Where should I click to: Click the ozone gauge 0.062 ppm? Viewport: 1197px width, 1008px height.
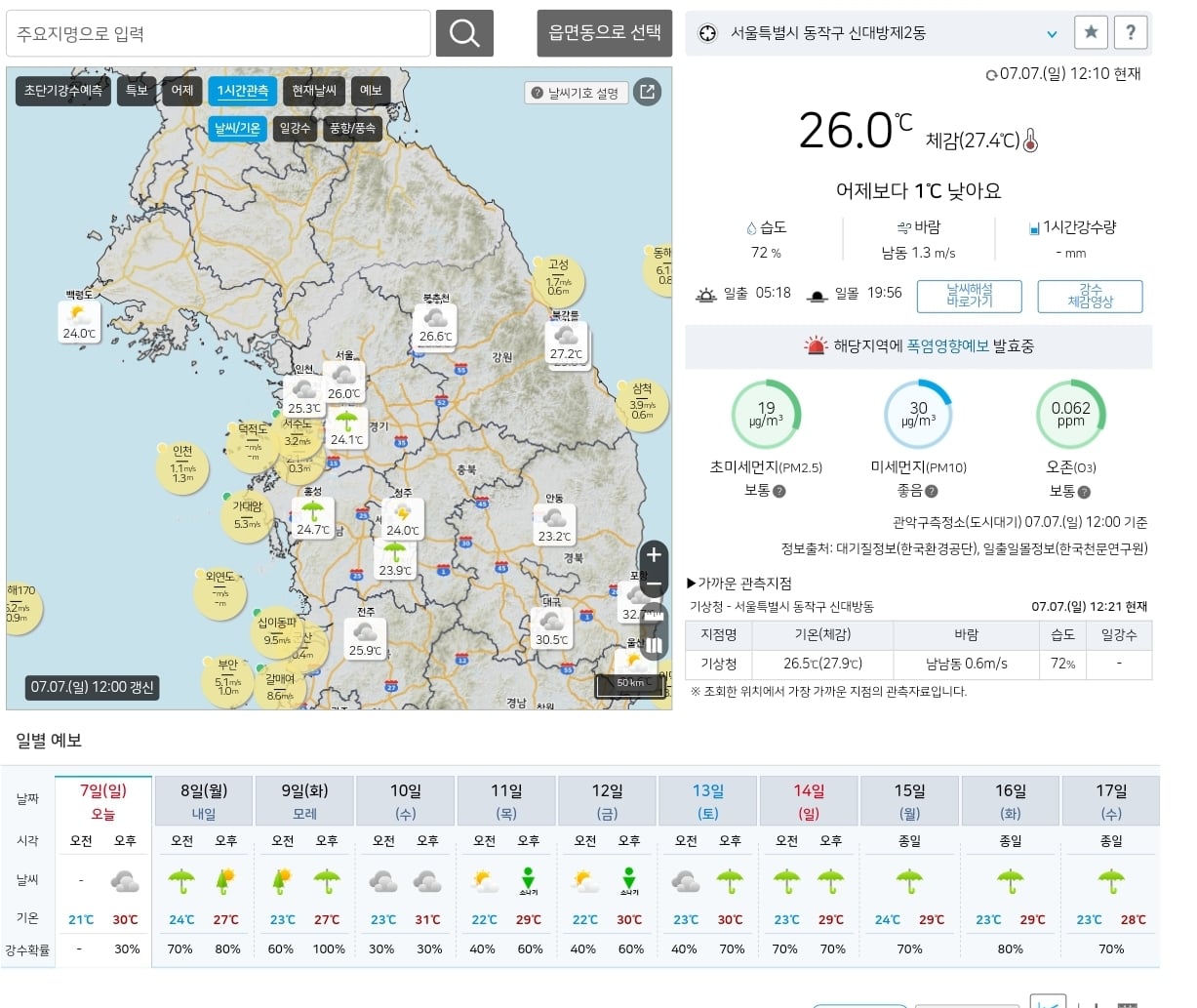[1070, 415]
